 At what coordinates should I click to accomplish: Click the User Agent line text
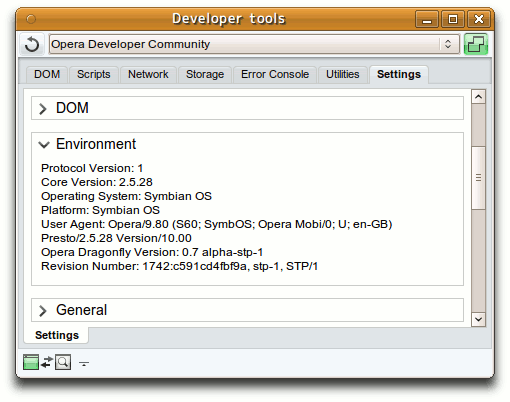coord(217,224)
